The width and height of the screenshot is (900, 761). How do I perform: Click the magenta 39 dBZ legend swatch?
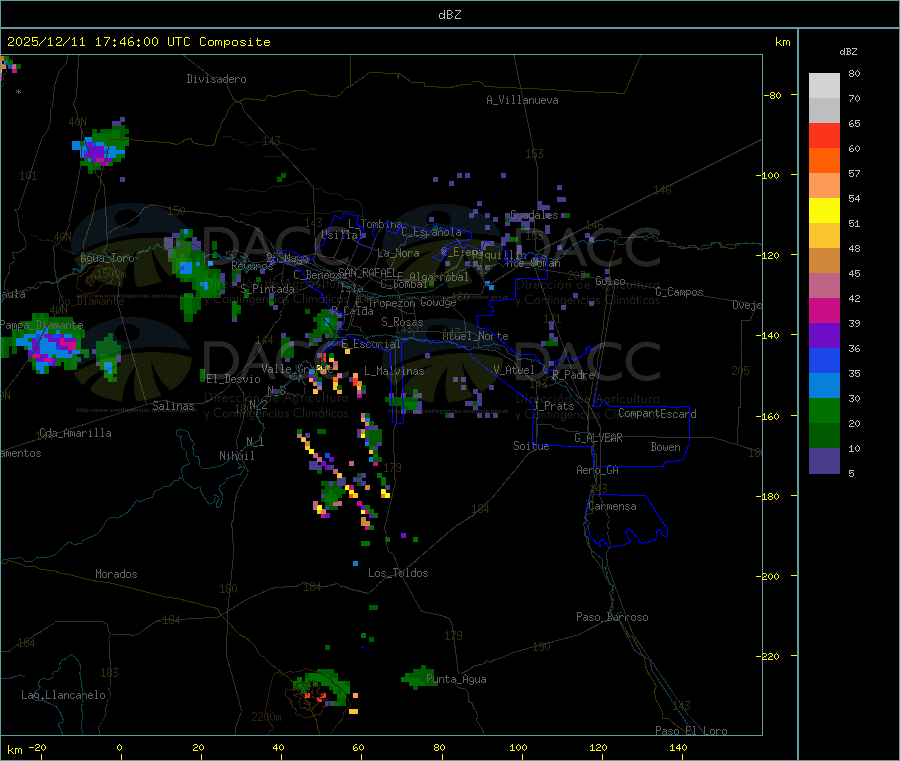click(x=824, y=310)
